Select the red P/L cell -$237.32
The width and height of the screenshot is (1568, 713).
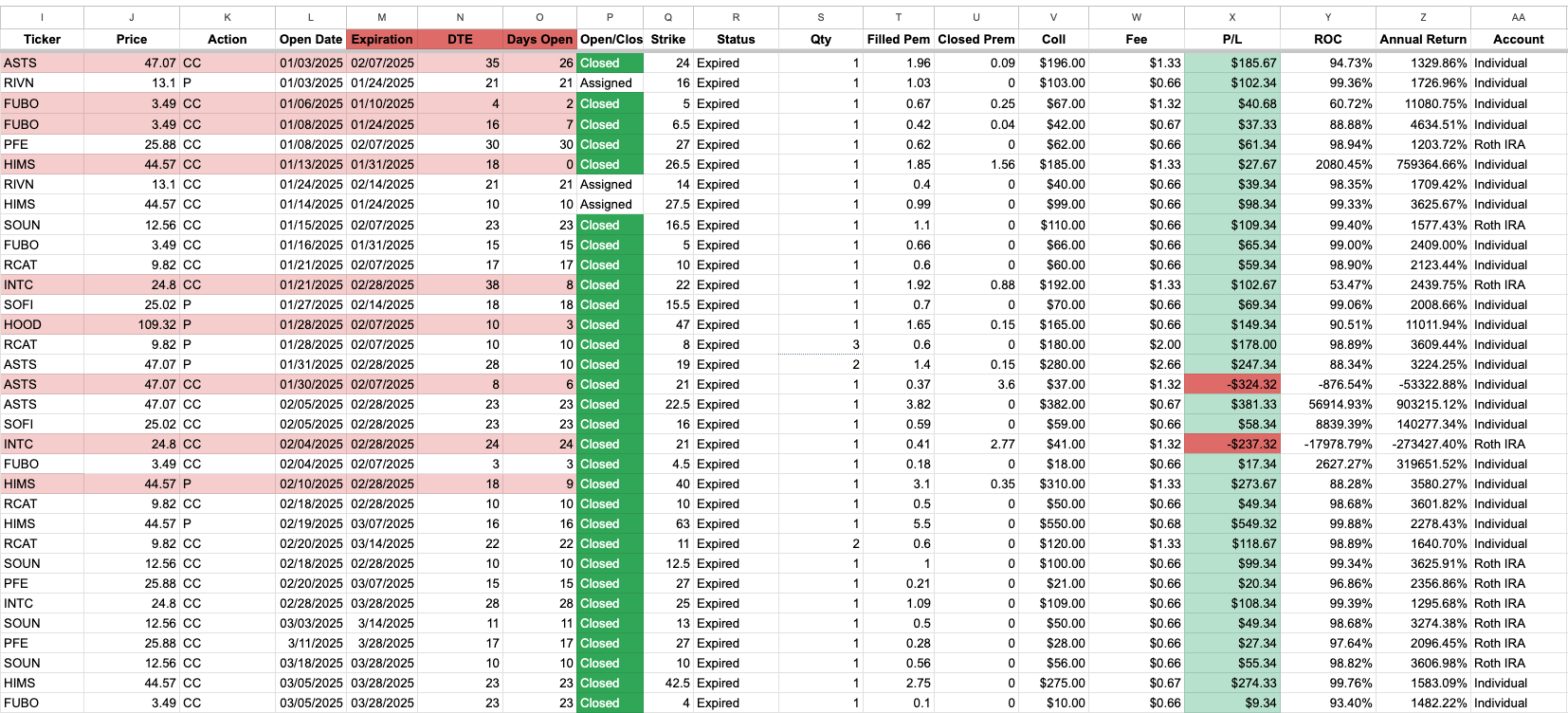pos(1231,444)
